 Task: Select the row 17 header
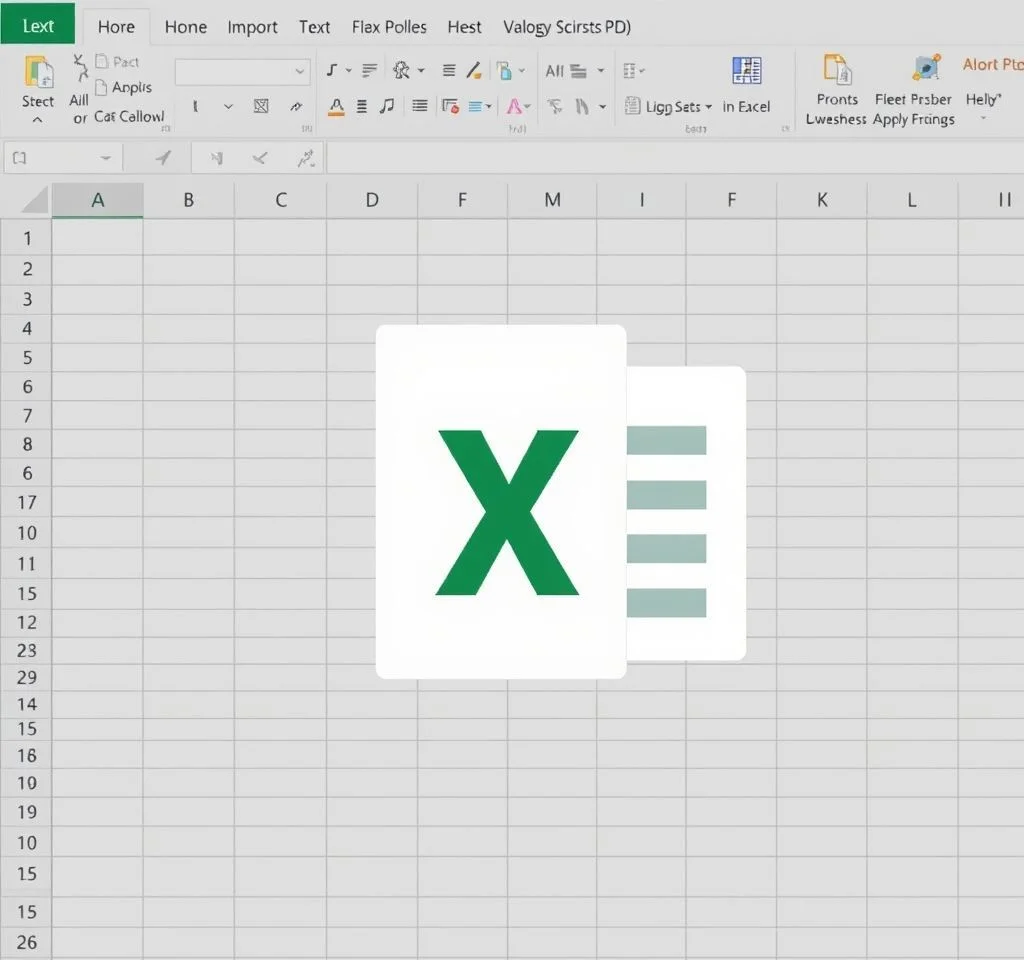(27, 502)
